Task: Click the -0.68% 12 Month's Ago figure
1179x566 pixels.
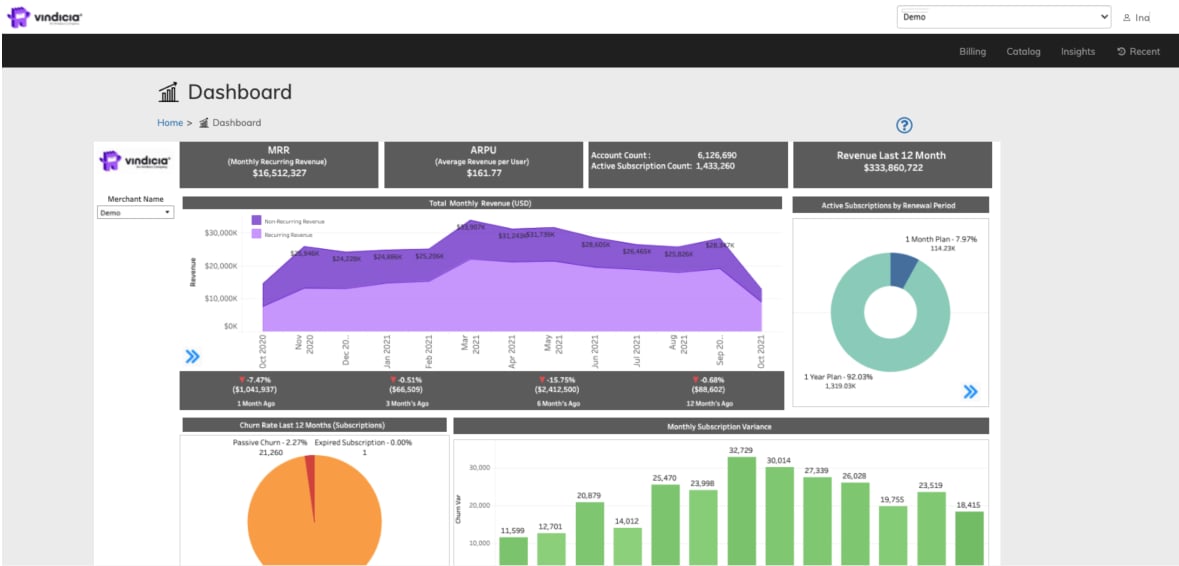Action: (711, 380)
